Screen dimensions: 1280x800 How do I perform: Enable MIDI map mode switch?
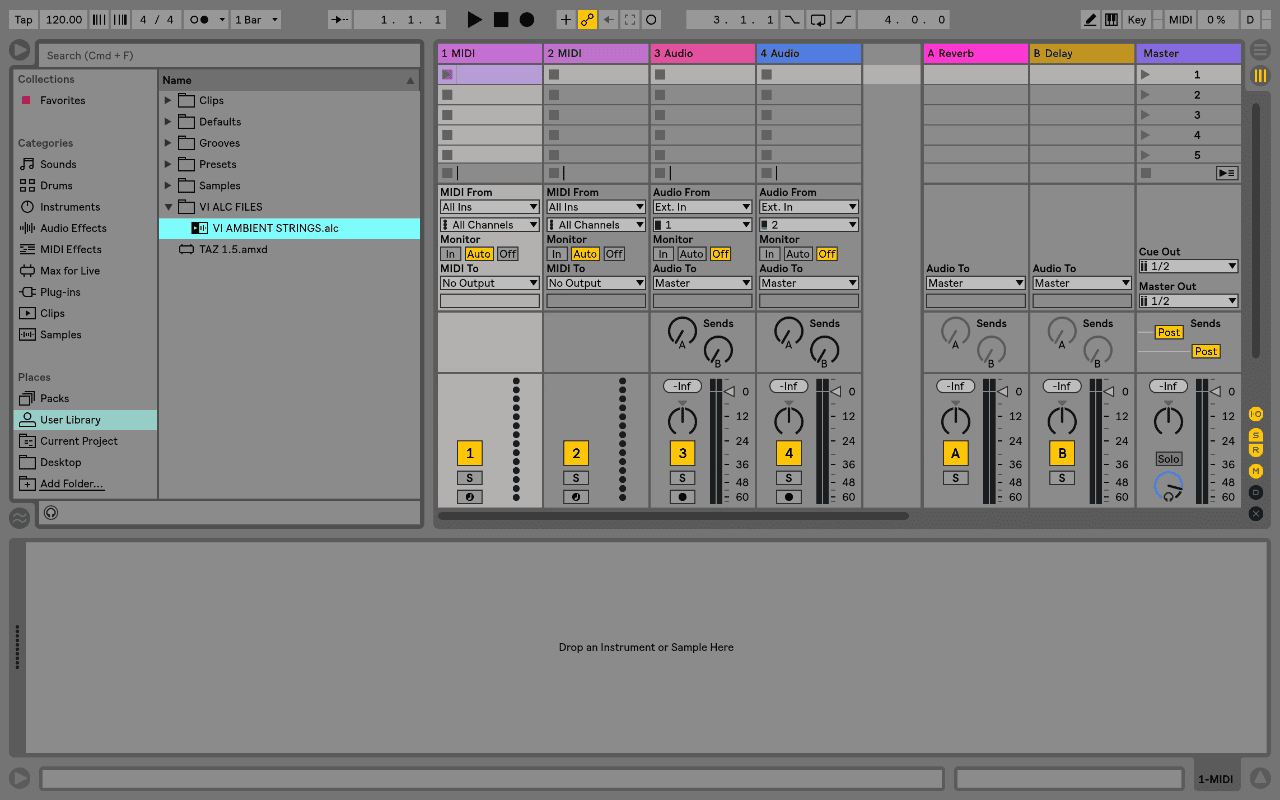1180,20
